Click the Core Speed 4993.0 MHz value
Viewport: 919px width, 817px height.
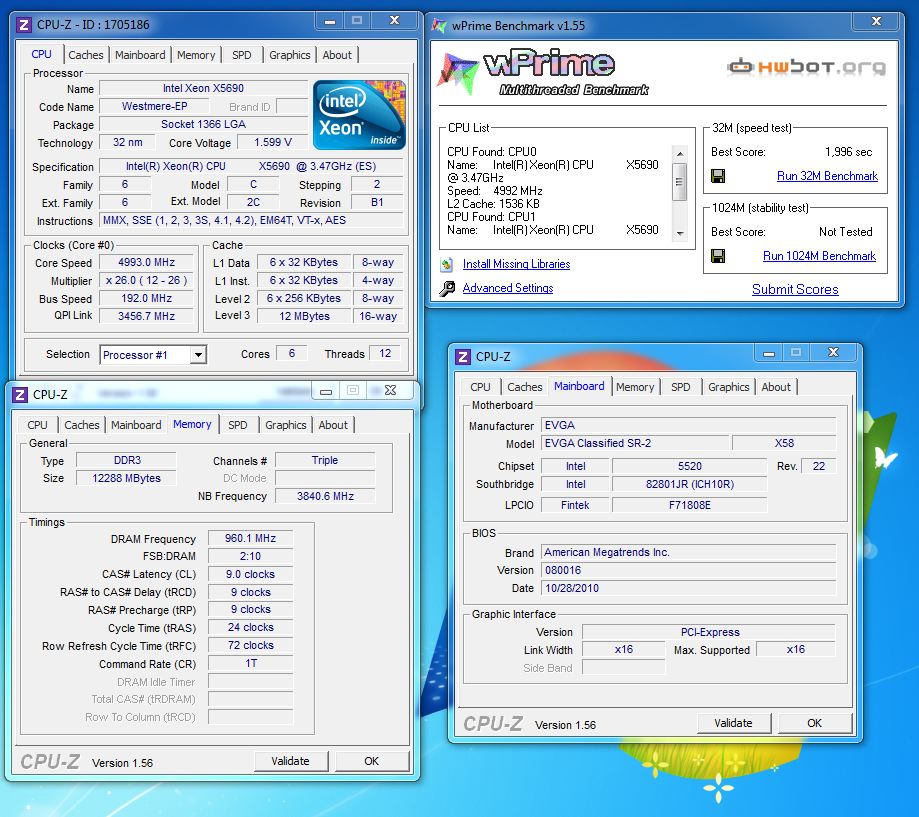pos(147,263)
